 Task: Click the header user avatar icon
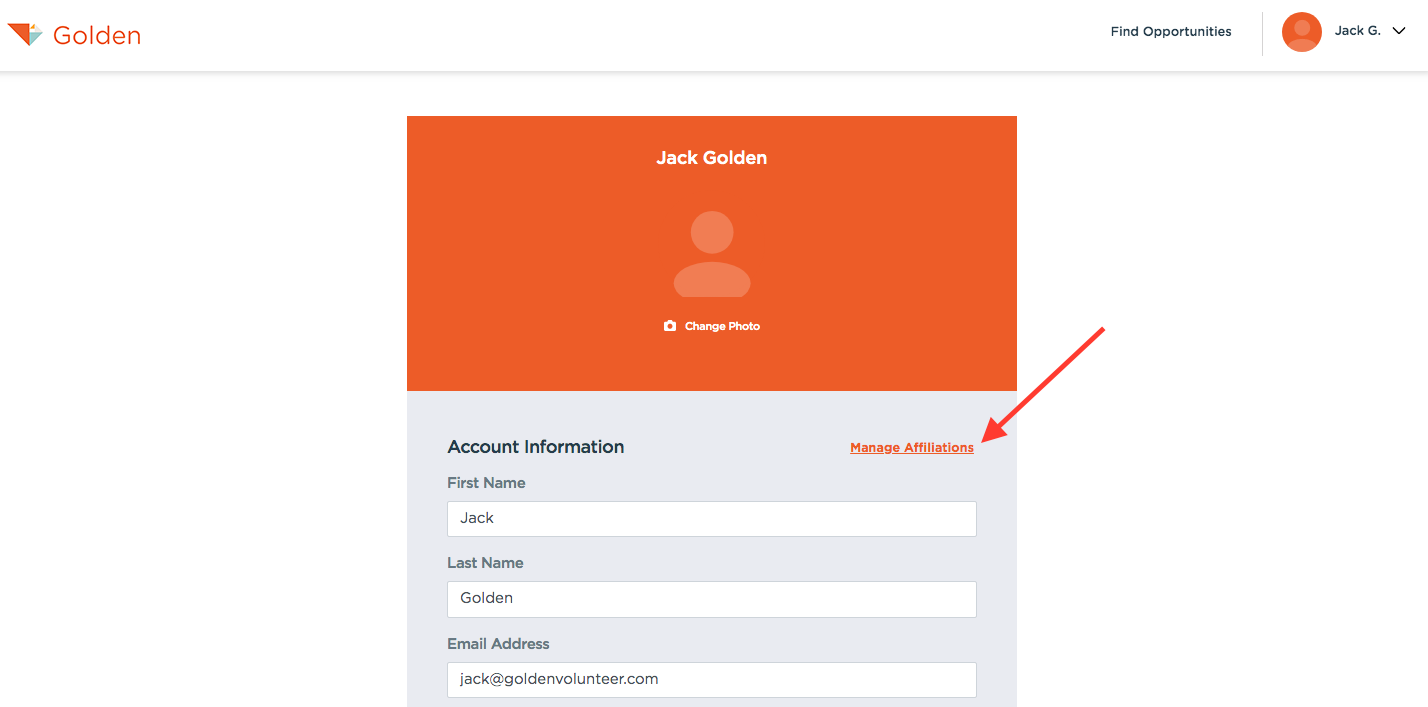(1301, 32)
